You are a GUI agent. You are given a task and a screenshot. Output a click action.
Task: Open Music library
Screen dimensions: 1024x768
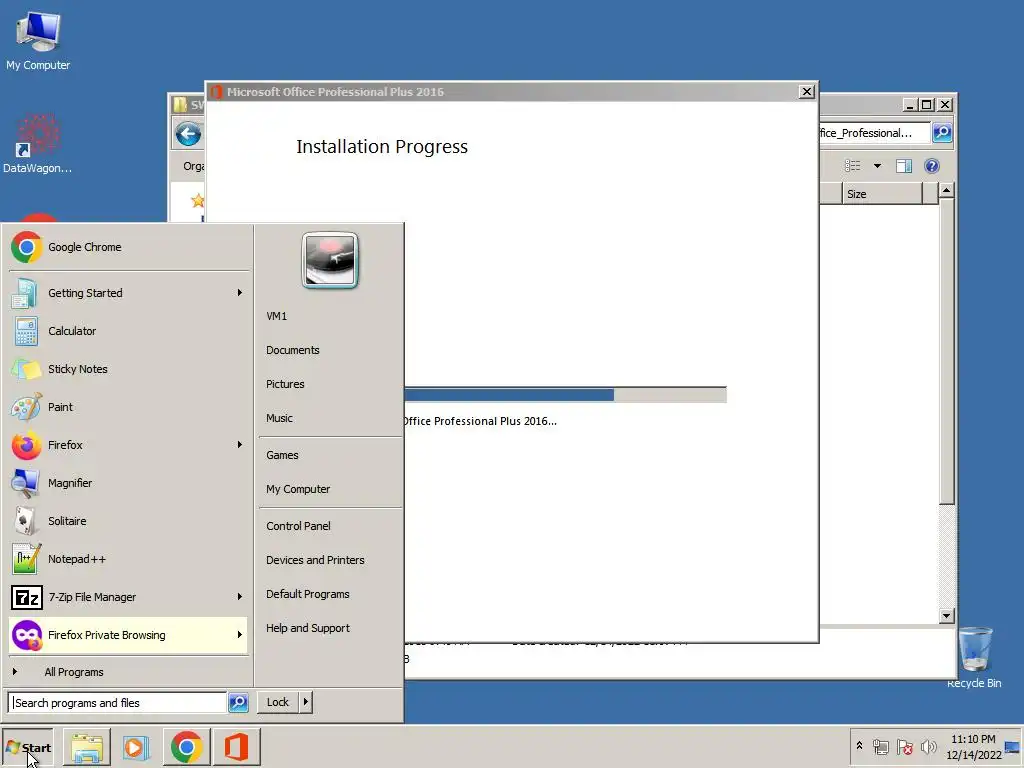coord(279,418)
